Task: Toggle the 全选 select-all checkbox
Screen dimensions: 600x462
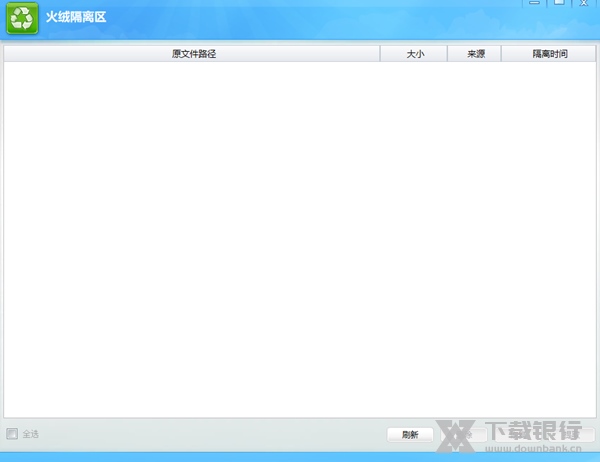Action: tap(12, 434)
